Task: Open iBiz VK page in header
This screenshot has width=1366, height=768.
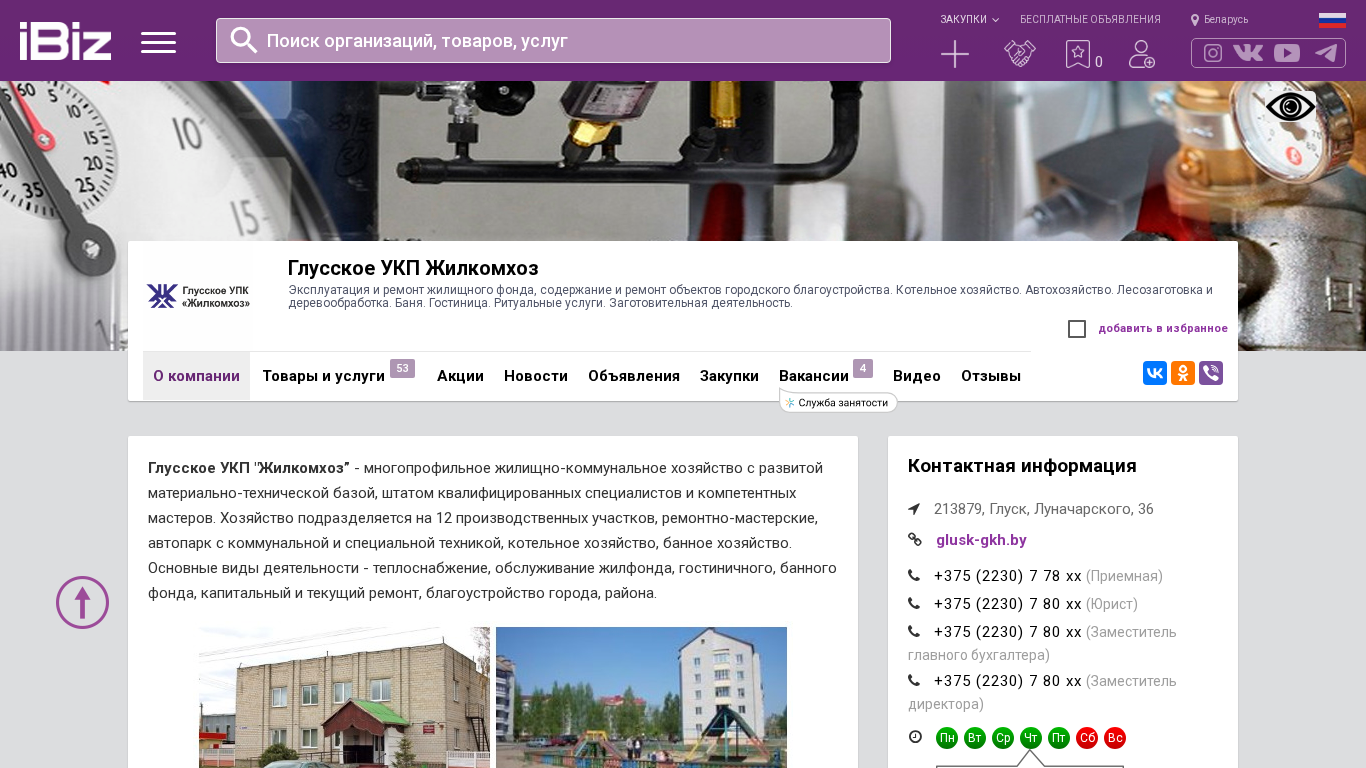Action: (1248, 53)
